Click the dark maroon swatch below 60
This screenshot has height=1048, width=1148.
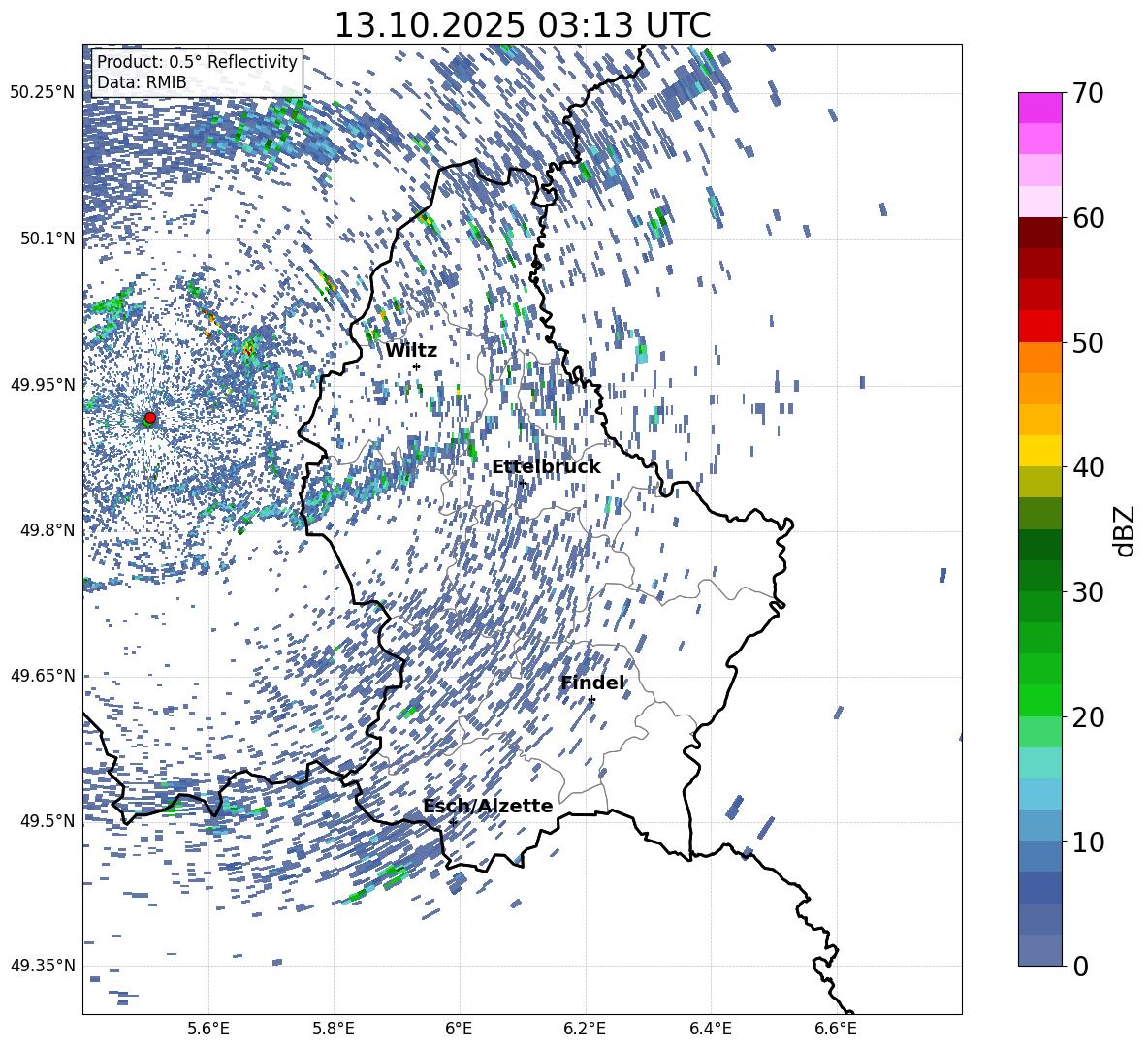tap(1040, 233)
